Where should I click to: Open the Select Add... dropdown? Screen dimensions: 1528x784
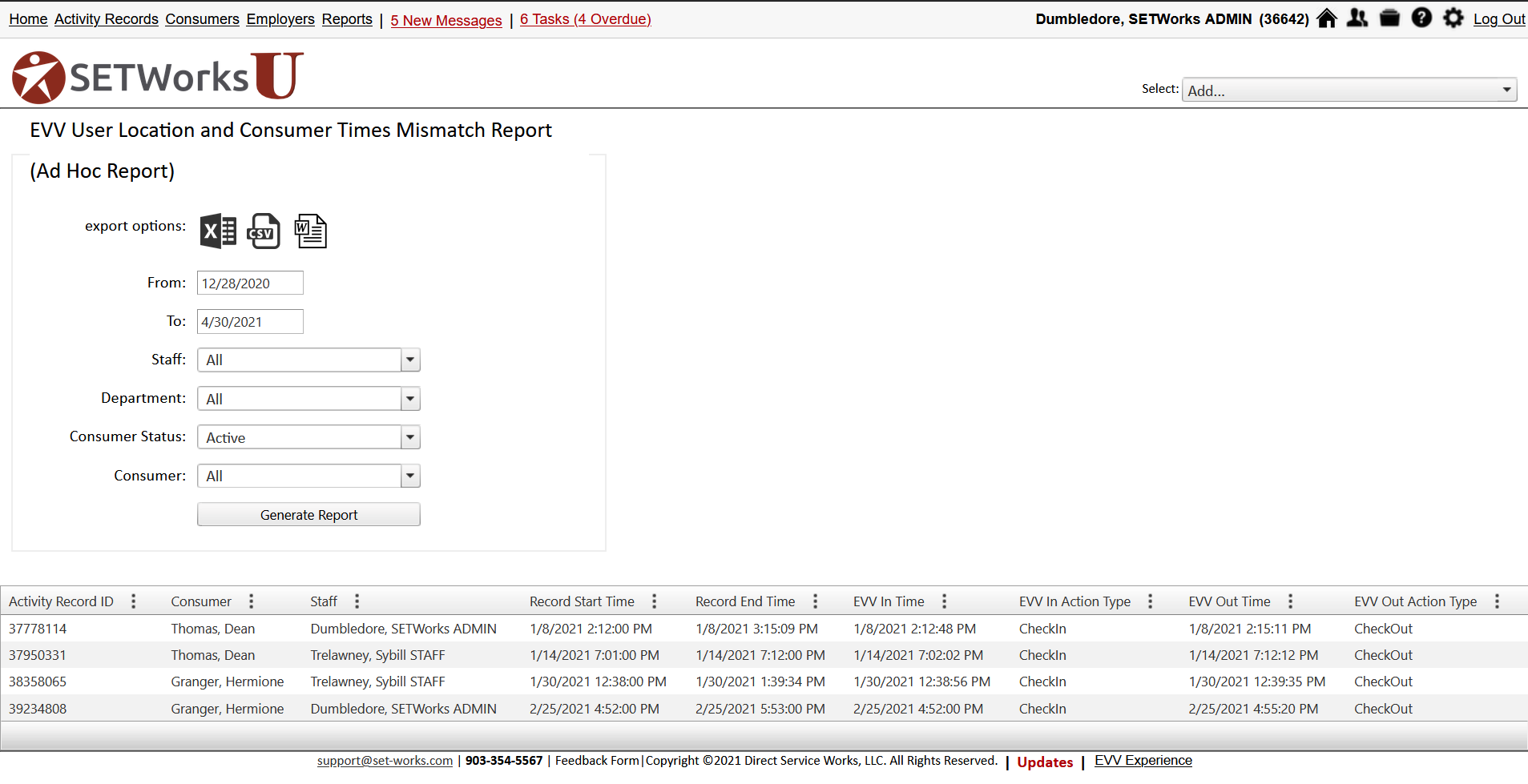pyautogui.click(x=1349, y=90)
